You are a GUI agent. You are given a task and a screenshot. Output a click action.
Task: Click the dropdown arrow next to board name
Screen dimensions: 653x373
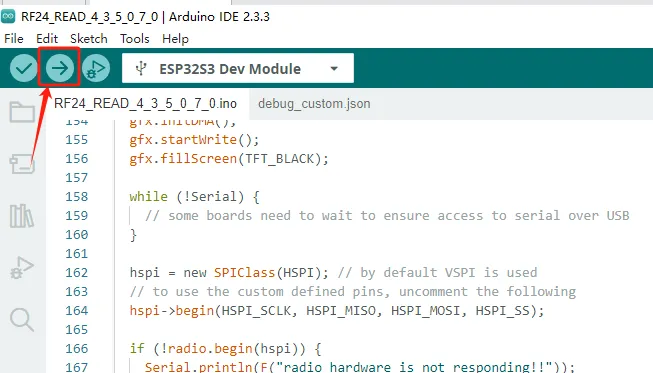(x=334, y=69)
